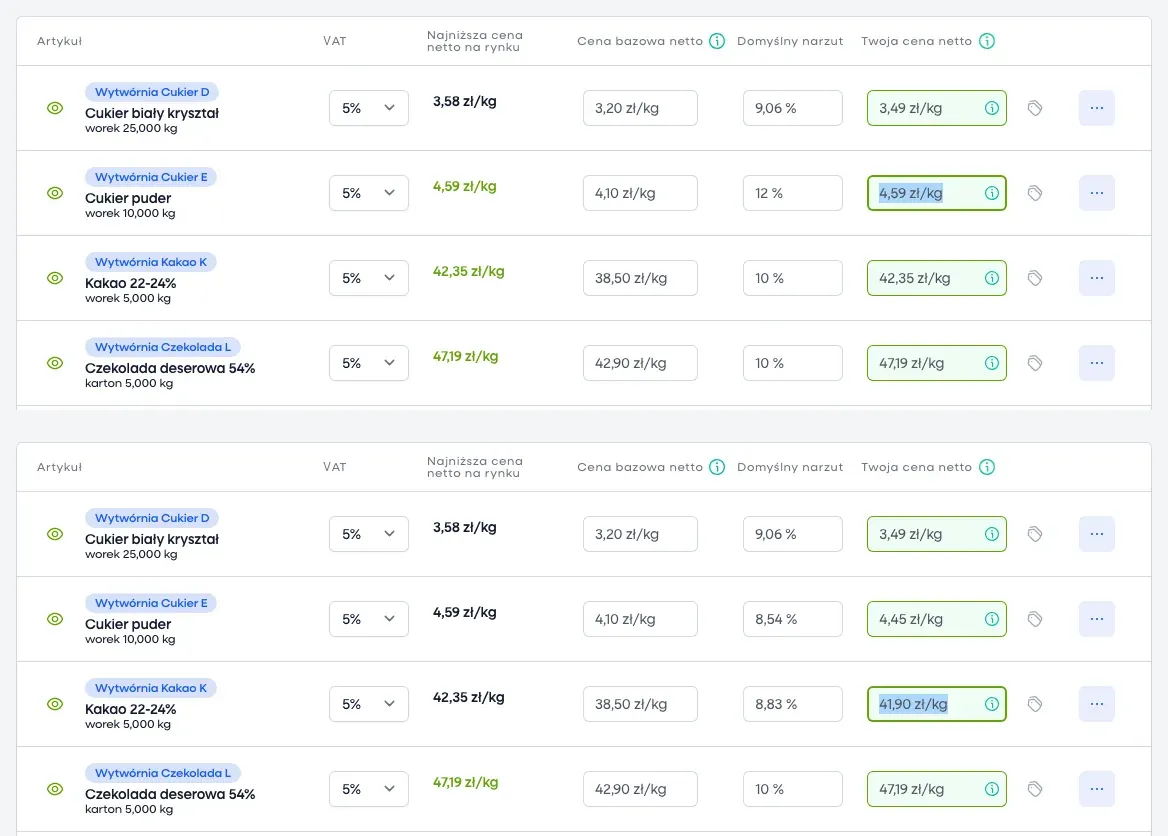Click the 41,90 zł/kg your net price field
Viewport: 1168px width, 836px height.
[x=936, y=704]
